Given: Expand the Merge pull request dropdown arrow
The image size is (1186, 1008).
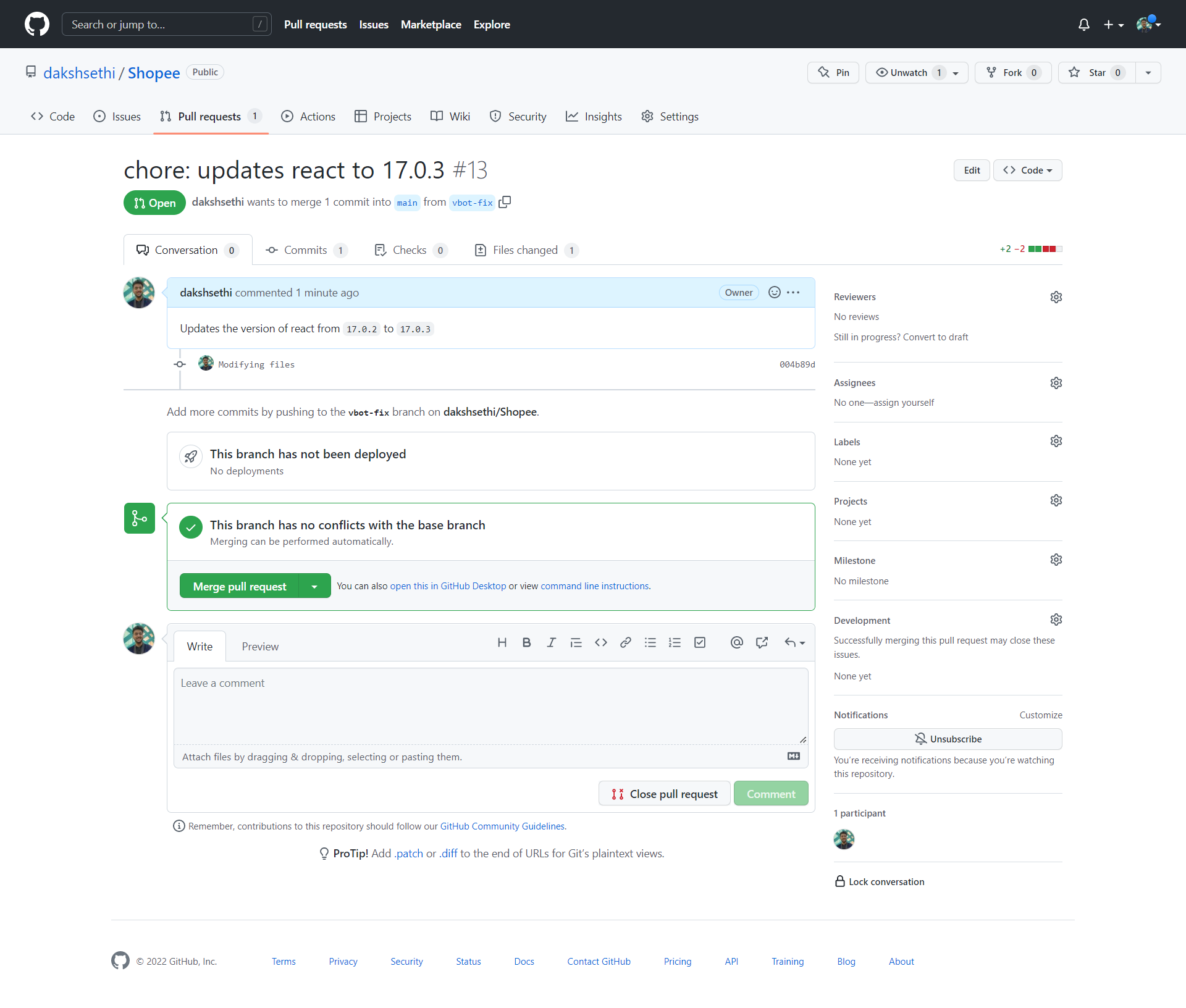Looking at the screenshot, I should (x=314, y=586).
